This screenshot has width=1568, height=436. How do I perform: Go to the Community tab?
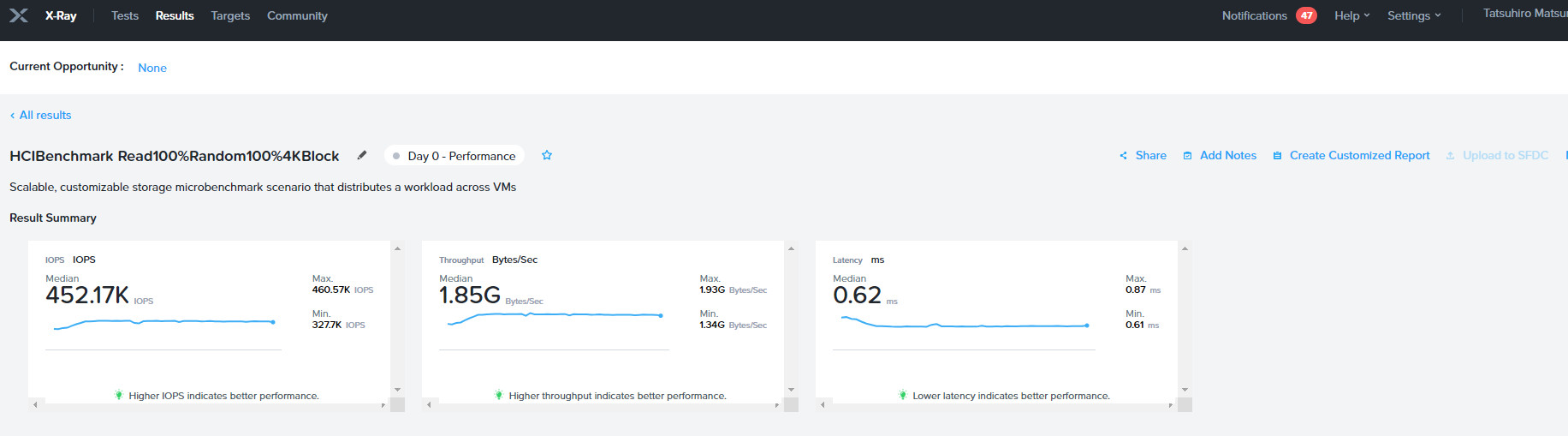(297, 15)
